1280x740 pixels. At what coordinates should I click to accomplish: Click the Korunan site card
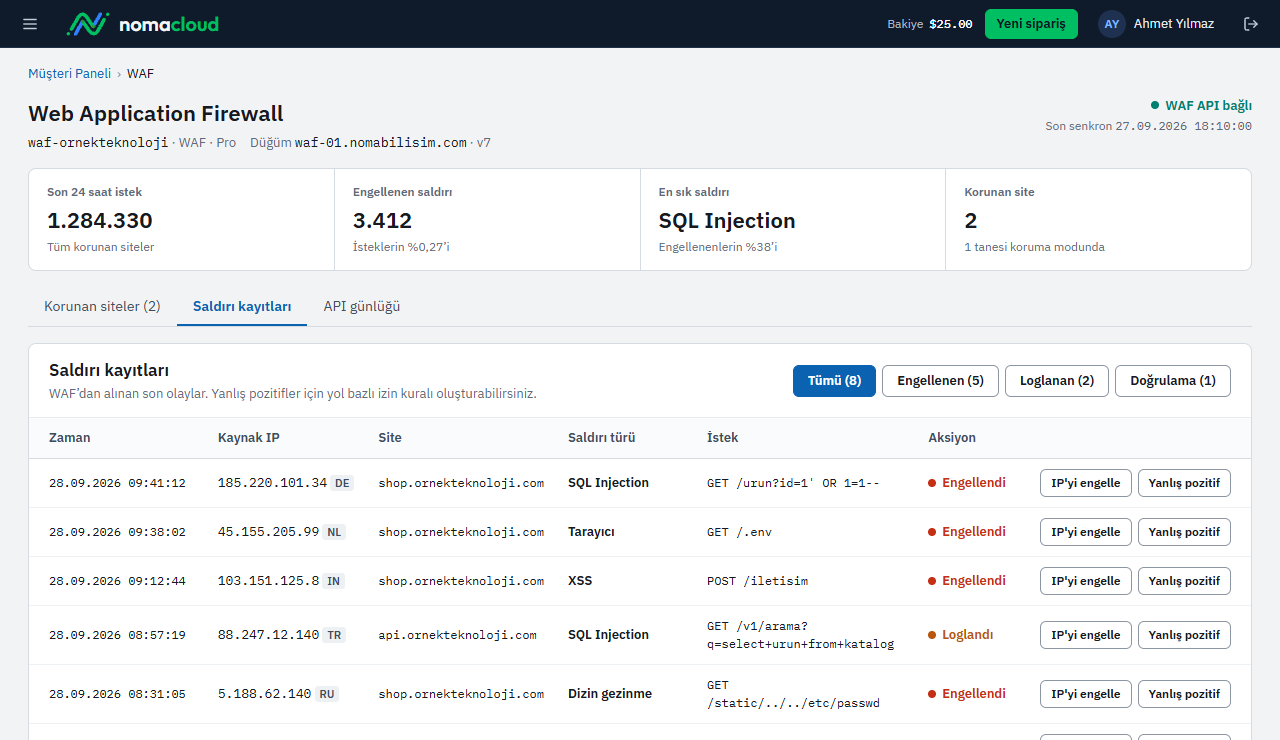pyautogui.click(x=1098, y=219)
